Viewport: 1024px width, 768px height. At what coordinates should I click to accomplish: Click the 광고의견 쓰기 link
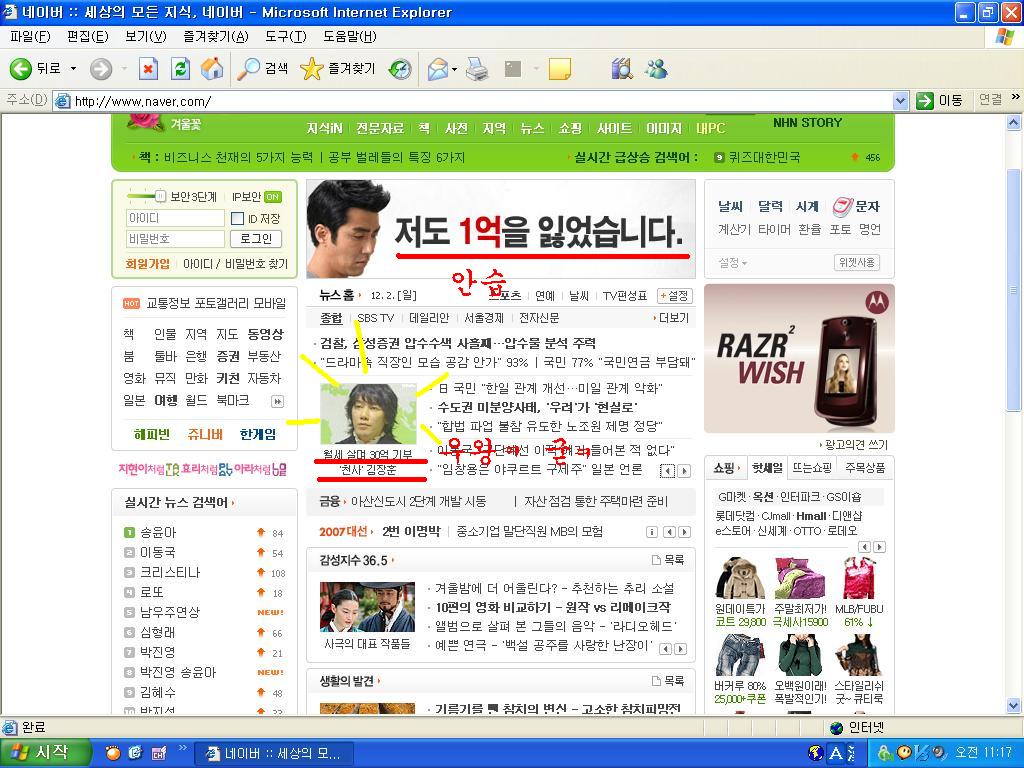854,445
